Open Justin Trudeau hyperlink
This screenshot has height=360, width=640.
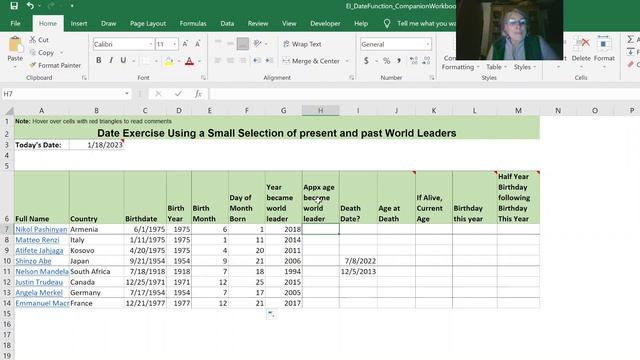(39, 282)
